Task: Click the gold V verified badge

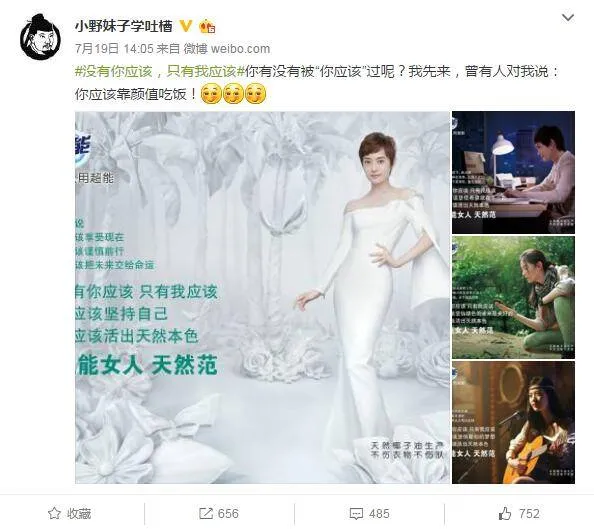Action: pyautogui.click(x=186, y=26)
